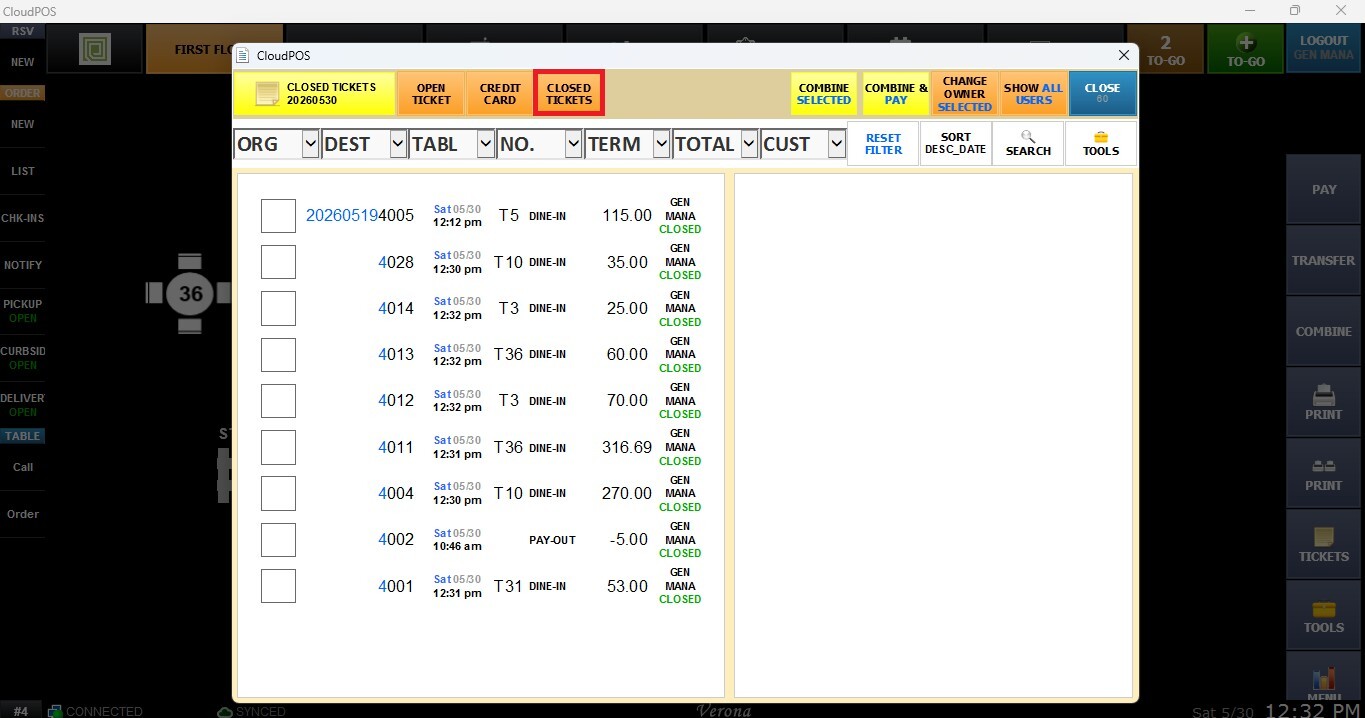The width and height of the screenshot is (1365, 718).
Task: Expand the TERM filter dropdown
Action: pos(661,144)
